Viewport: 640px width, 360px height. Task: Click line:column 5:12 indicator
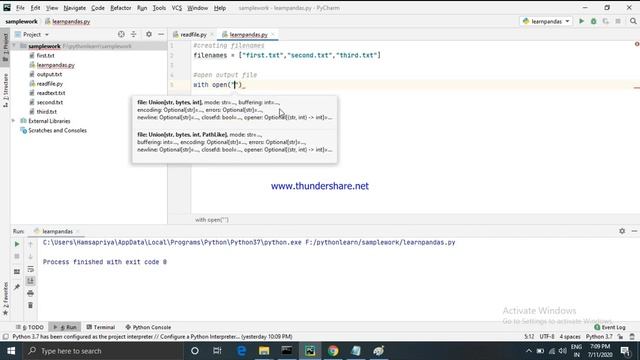tap(529, 337)
